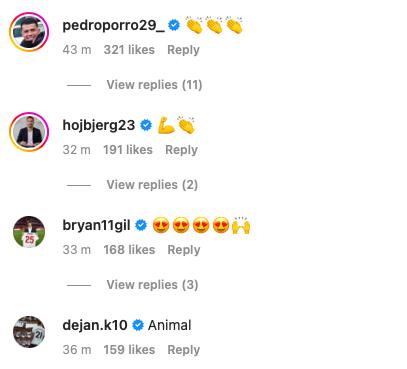Open hojbjerg23 username link
Image resolution: width=407 pixels, height=369 pixels.
(99, 125)
